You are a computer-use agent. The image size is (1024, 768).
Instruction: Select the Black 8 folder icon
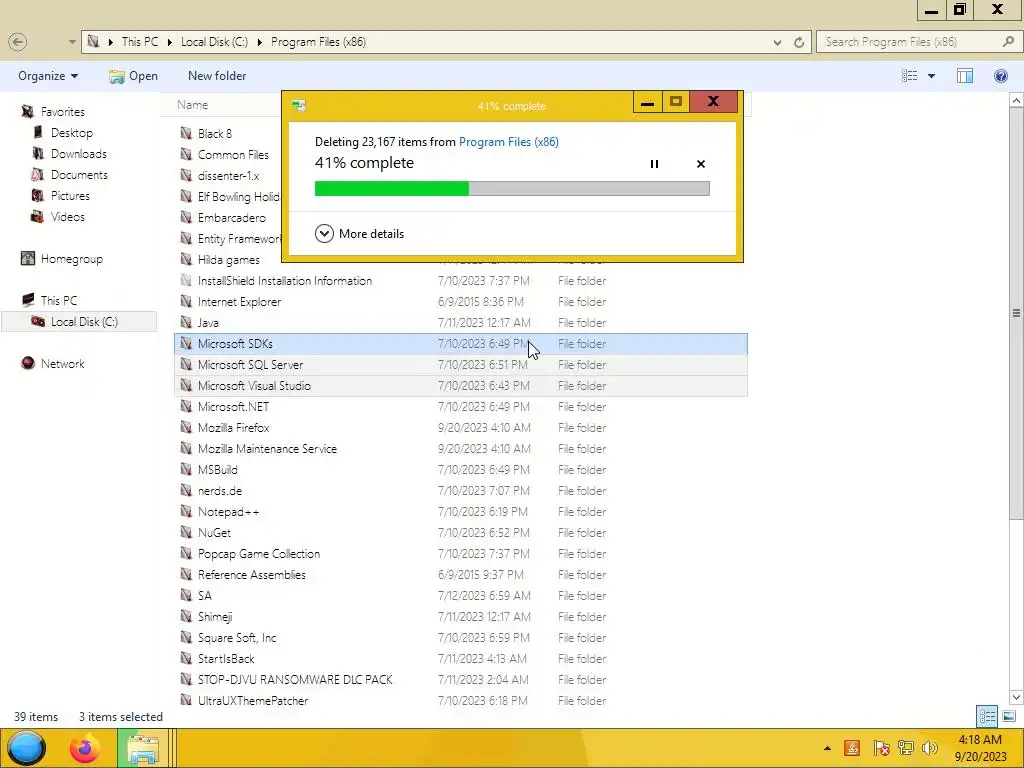tap(186, 133)
